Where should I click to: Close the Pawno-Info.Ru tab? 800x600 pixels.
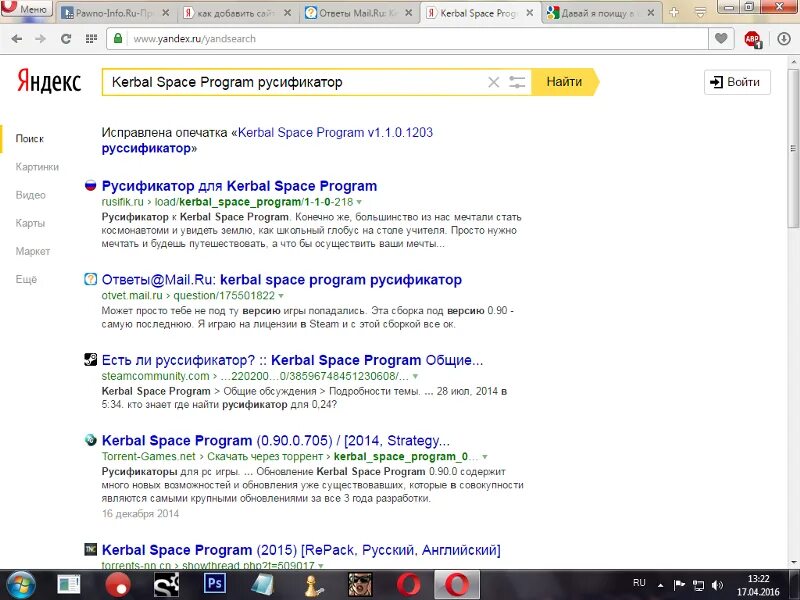click(x=166, y=13)
